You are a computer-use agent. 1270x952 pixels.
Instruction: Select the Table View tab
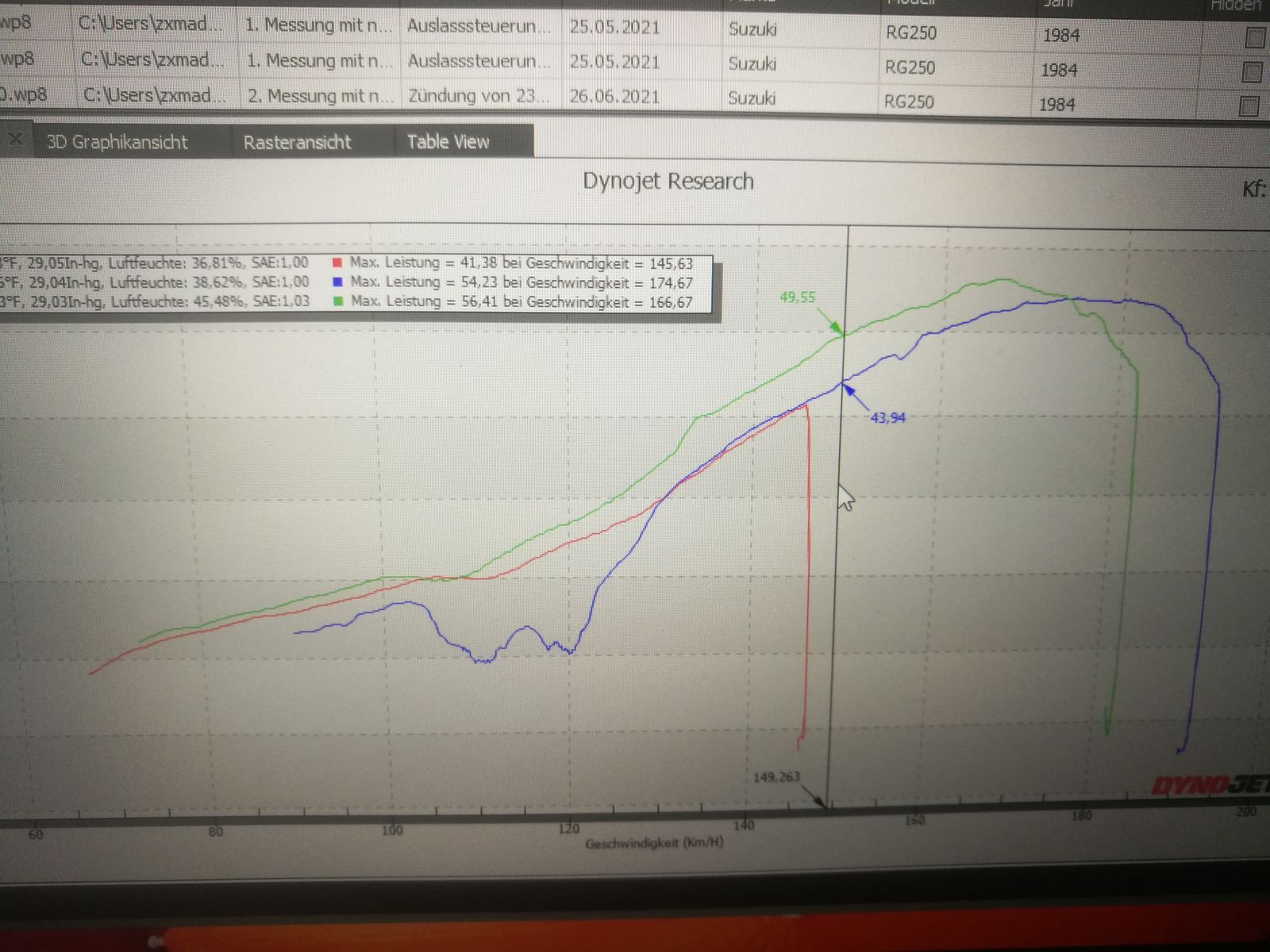[448, 142]
